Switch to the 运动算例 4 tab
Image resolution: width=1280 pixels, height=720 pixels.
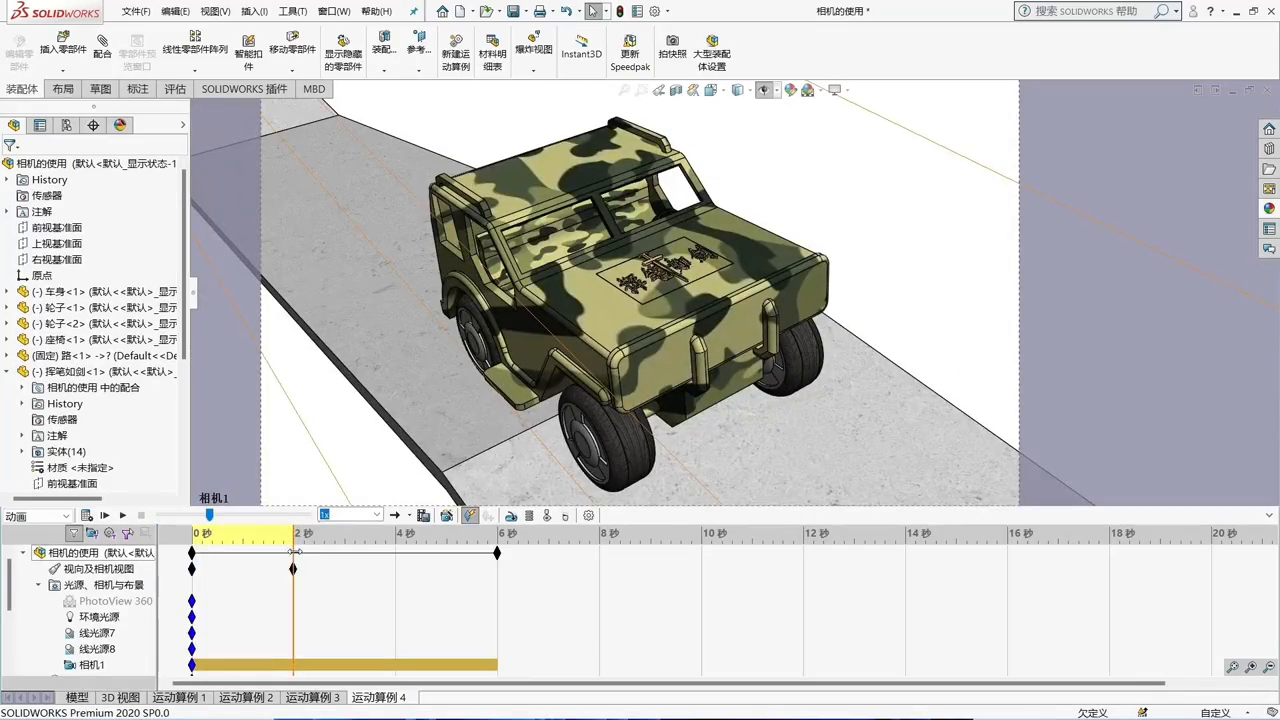378,697
